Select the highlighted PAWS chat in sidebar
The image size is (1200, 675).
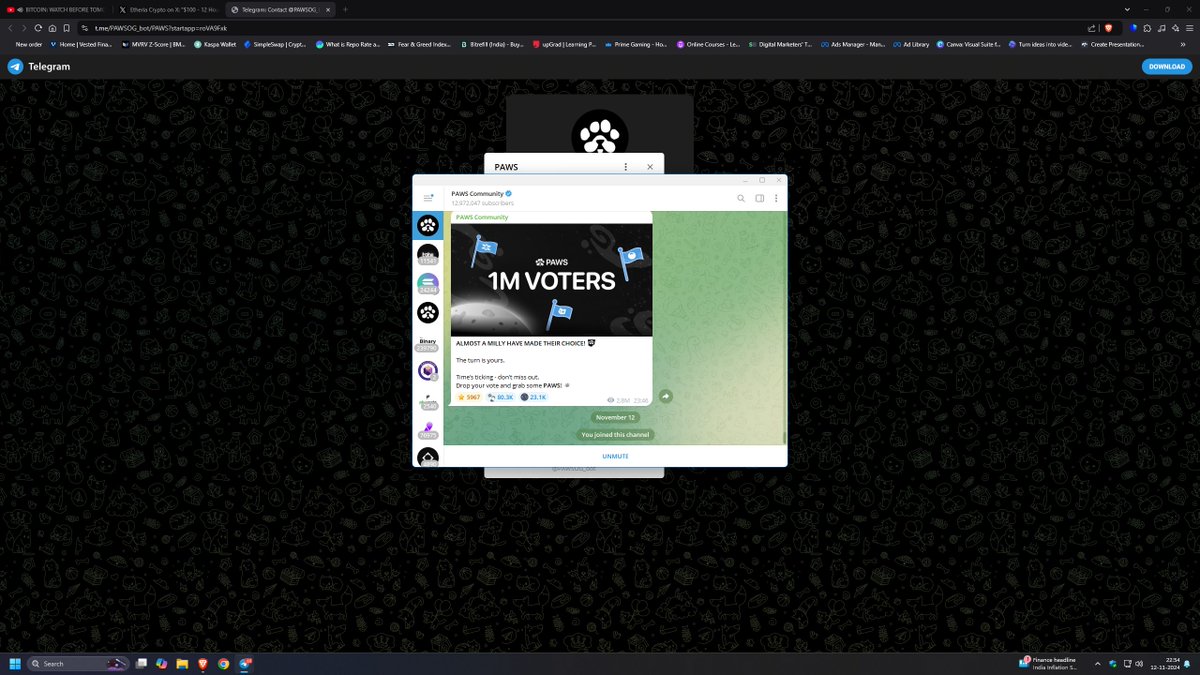tap(427, 225)
